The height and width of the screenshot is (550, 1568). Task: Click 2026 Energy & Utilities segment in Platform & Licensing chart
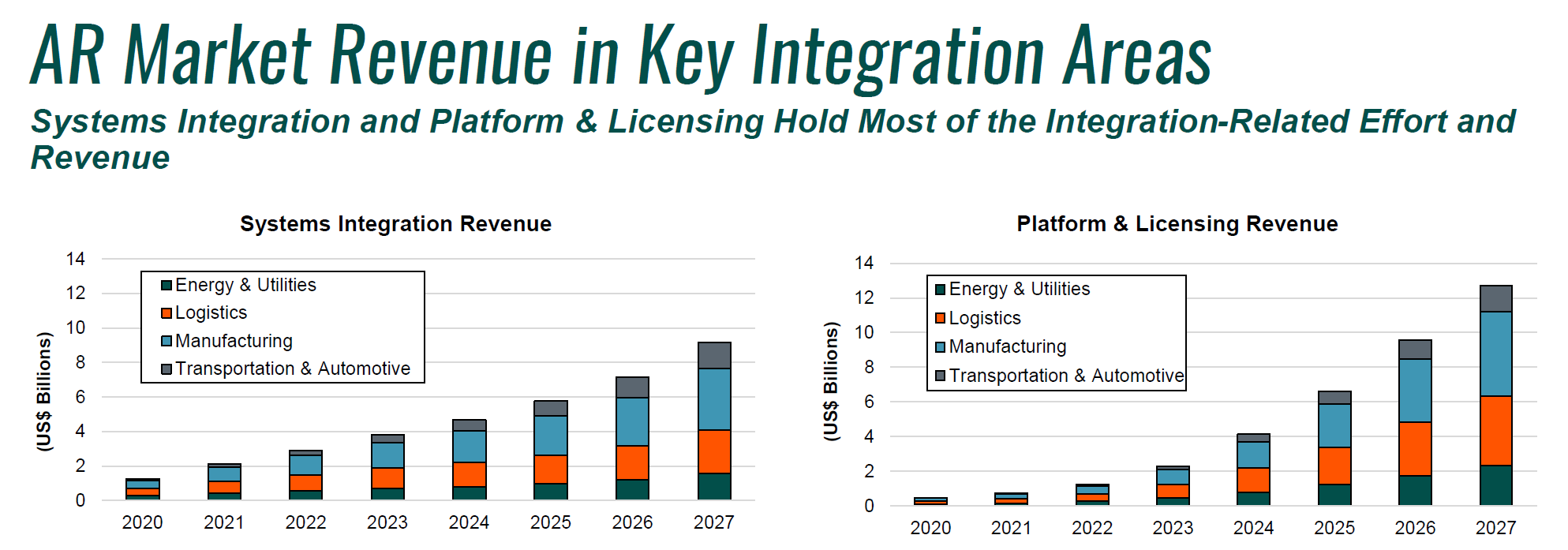coord(1415,490)
